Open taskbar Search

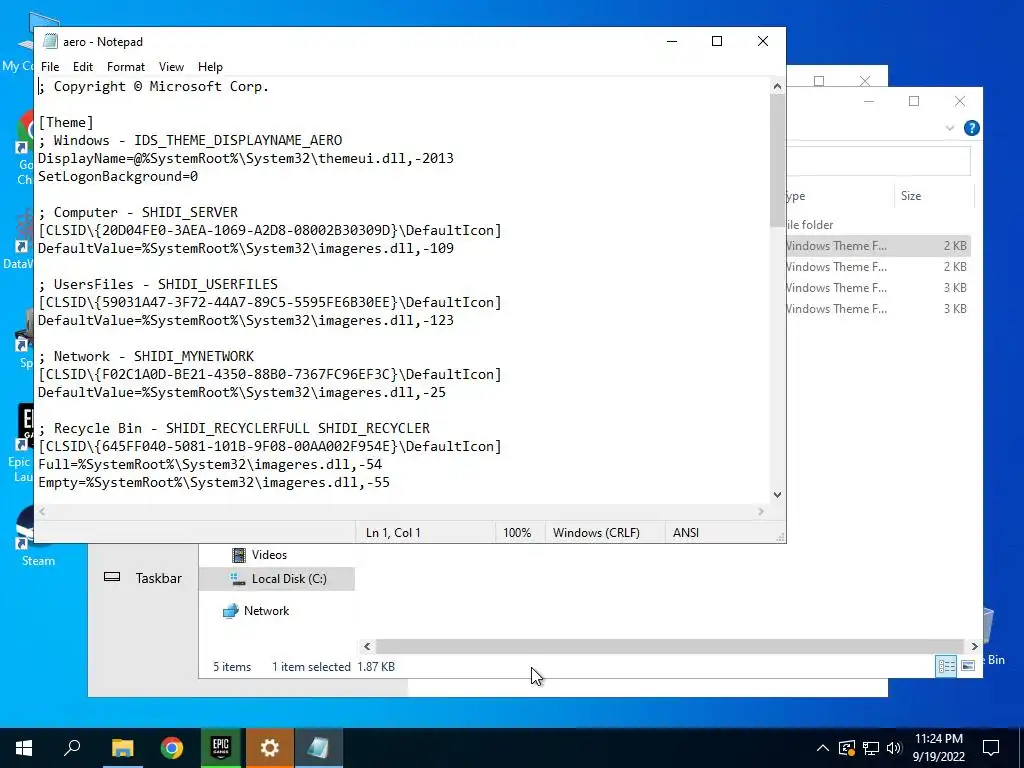pyautogui.click(x=72, y=748)
